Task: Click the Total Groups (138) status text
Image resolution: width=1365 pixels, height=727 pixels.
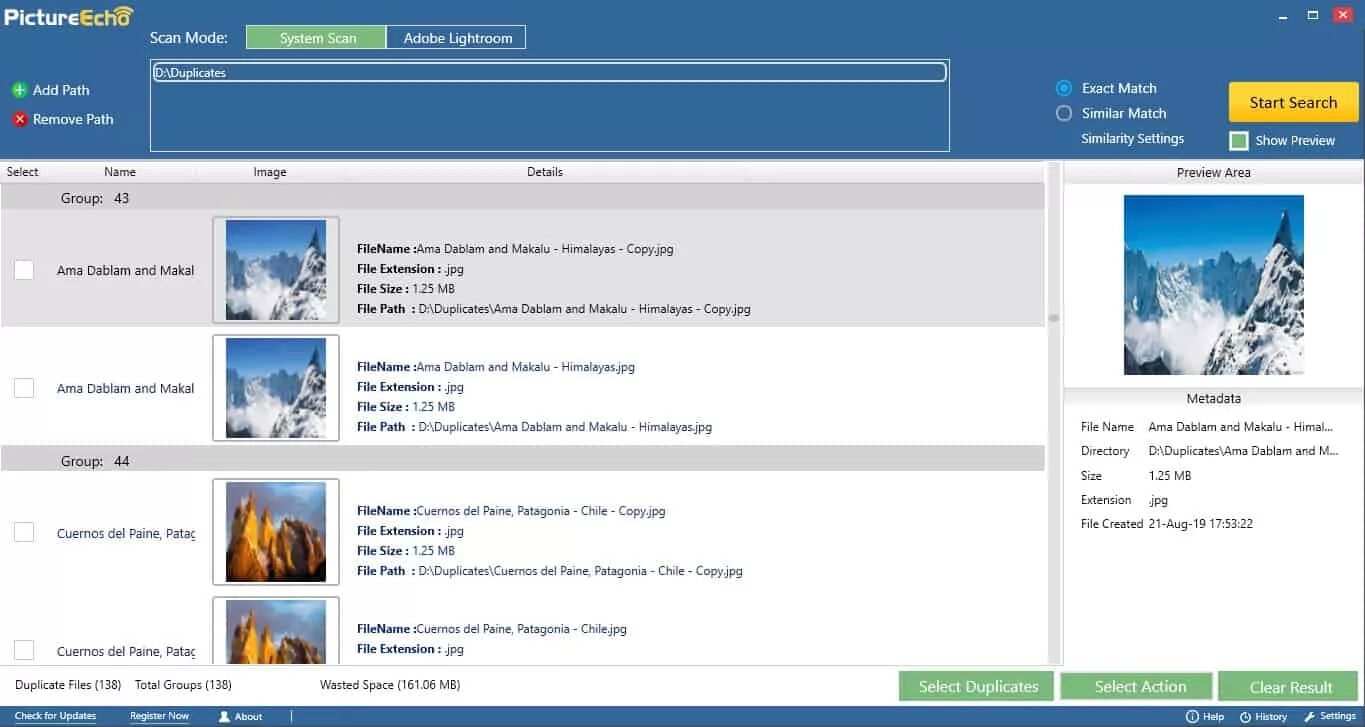Action: (x=183, y=685)
